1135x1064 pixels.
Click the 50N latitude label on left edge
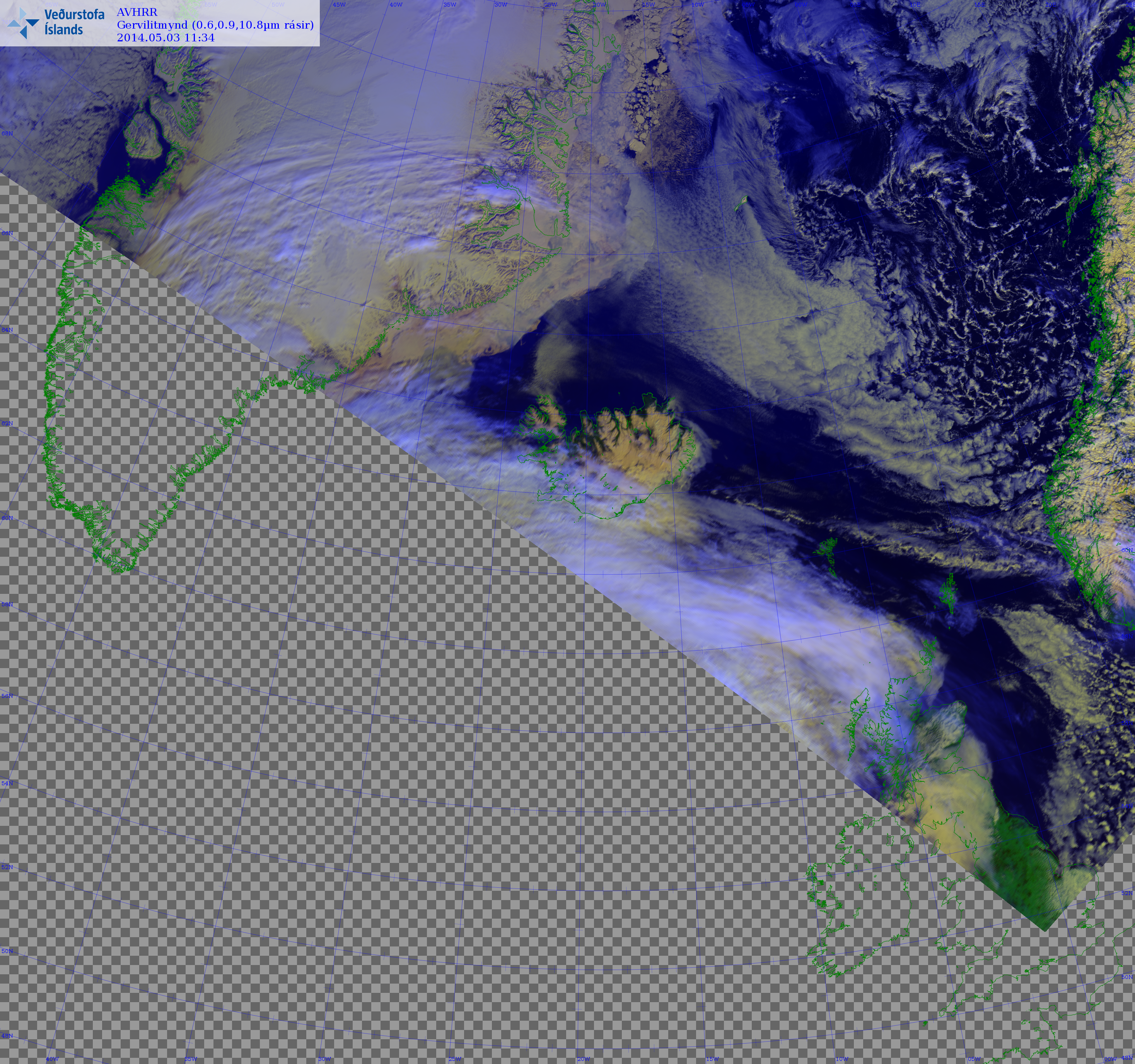point(7,951)
